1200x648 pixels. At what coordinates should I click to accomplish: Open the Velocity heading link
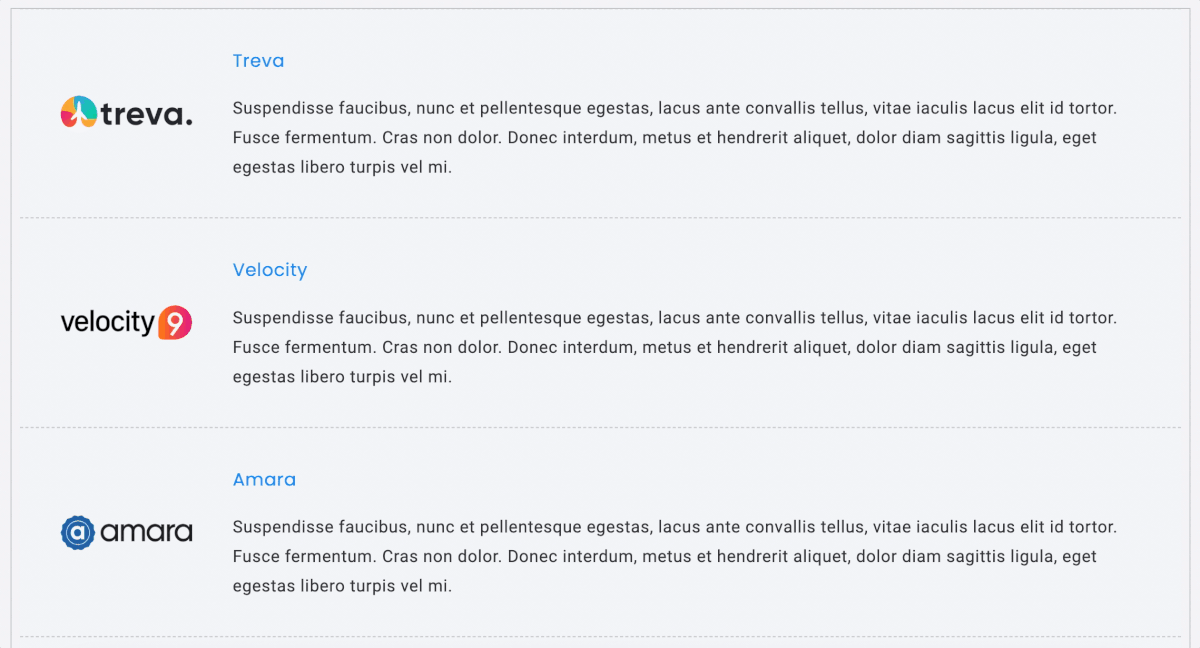click(270, 270)
